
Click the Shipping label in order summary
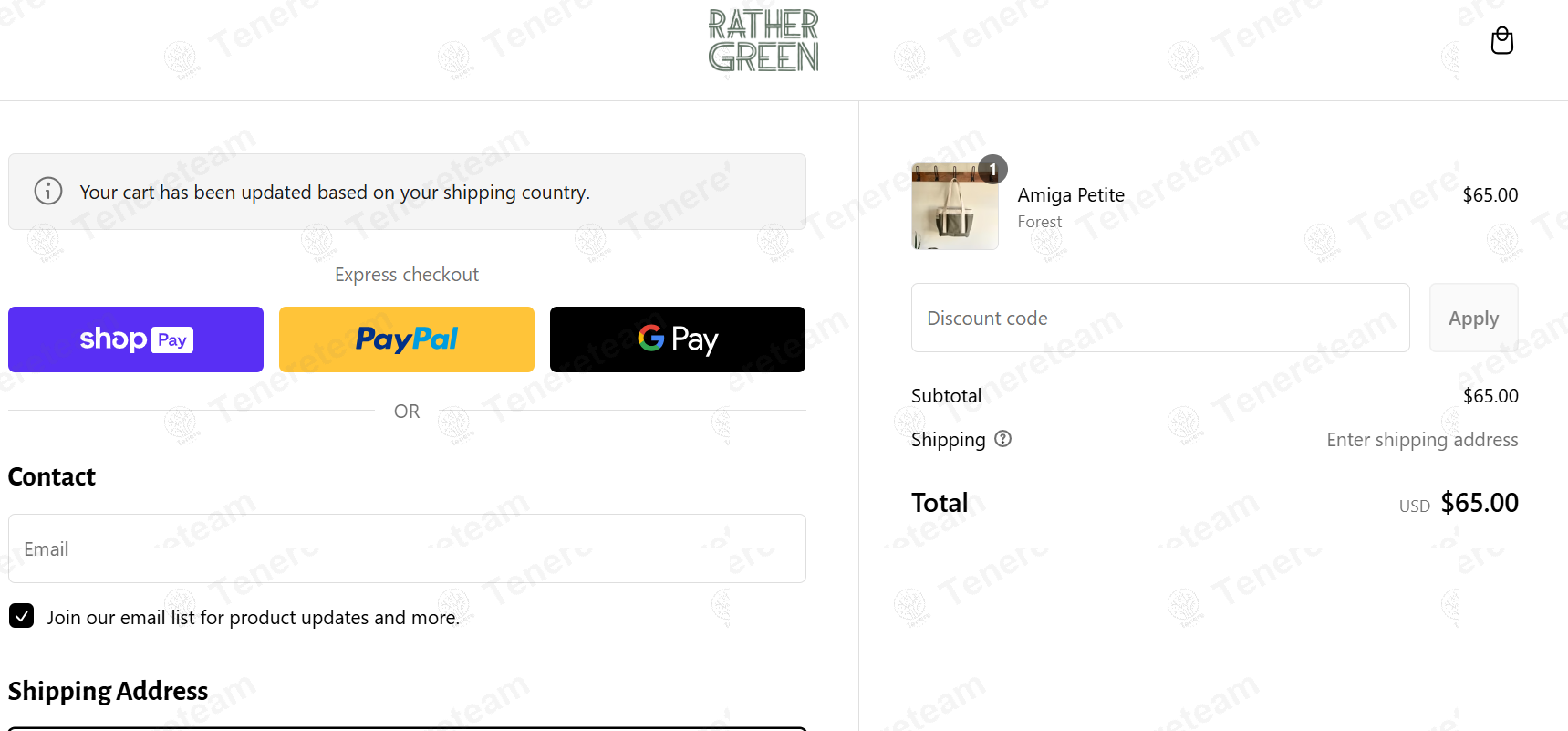click(948, 440)
